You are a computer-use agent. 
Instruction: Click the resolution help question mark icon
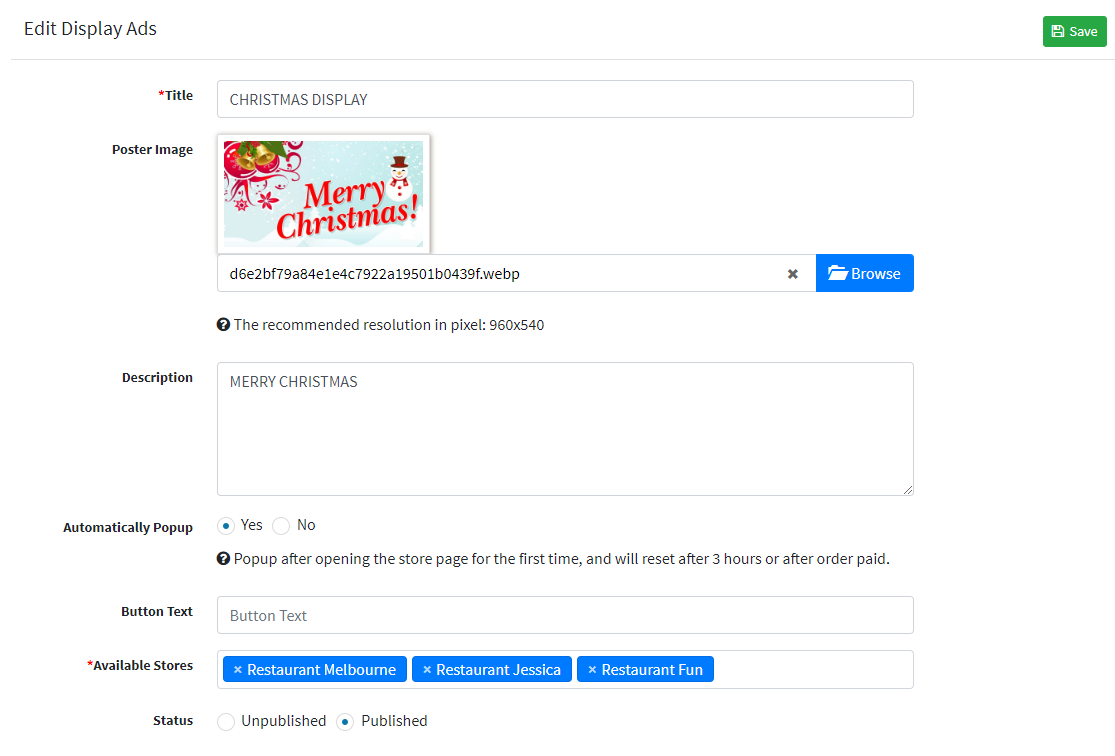223,325
